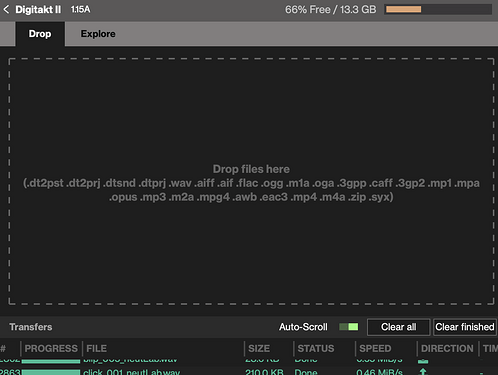Toggle the Auto-Scroll switch
498x375 pixels.
tap(348, 327)
